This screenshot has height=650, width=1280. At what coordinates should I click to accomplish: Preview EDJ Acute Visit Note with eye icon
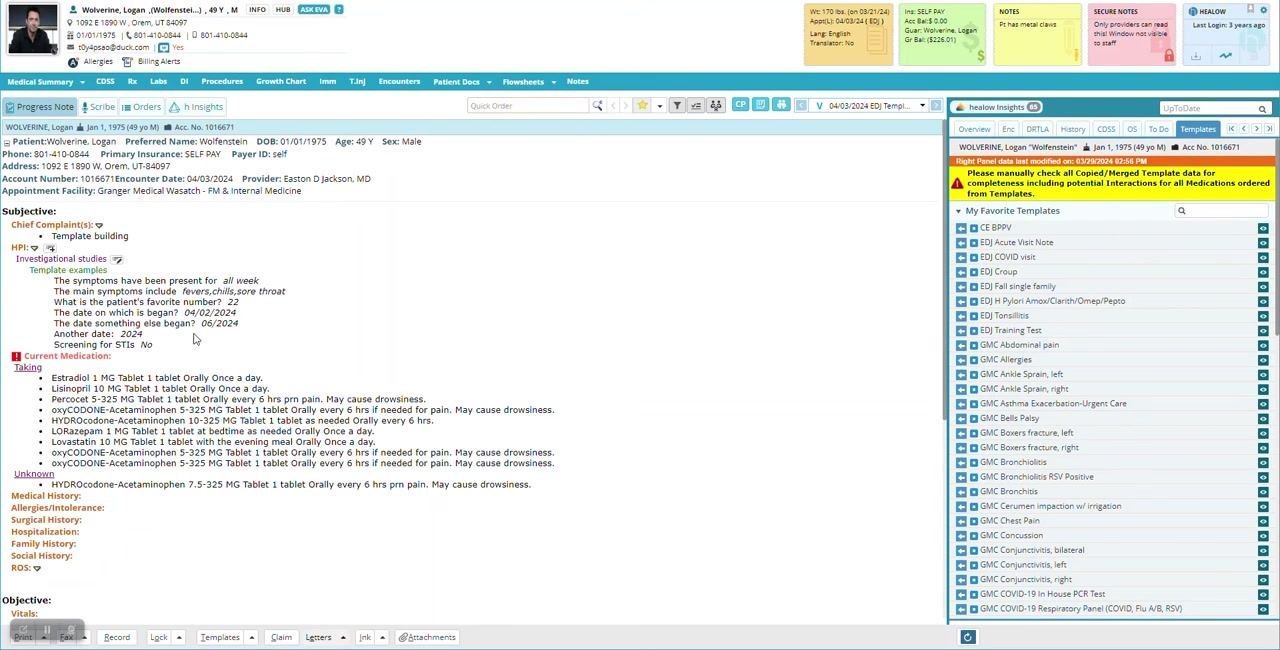[1263, 243]
